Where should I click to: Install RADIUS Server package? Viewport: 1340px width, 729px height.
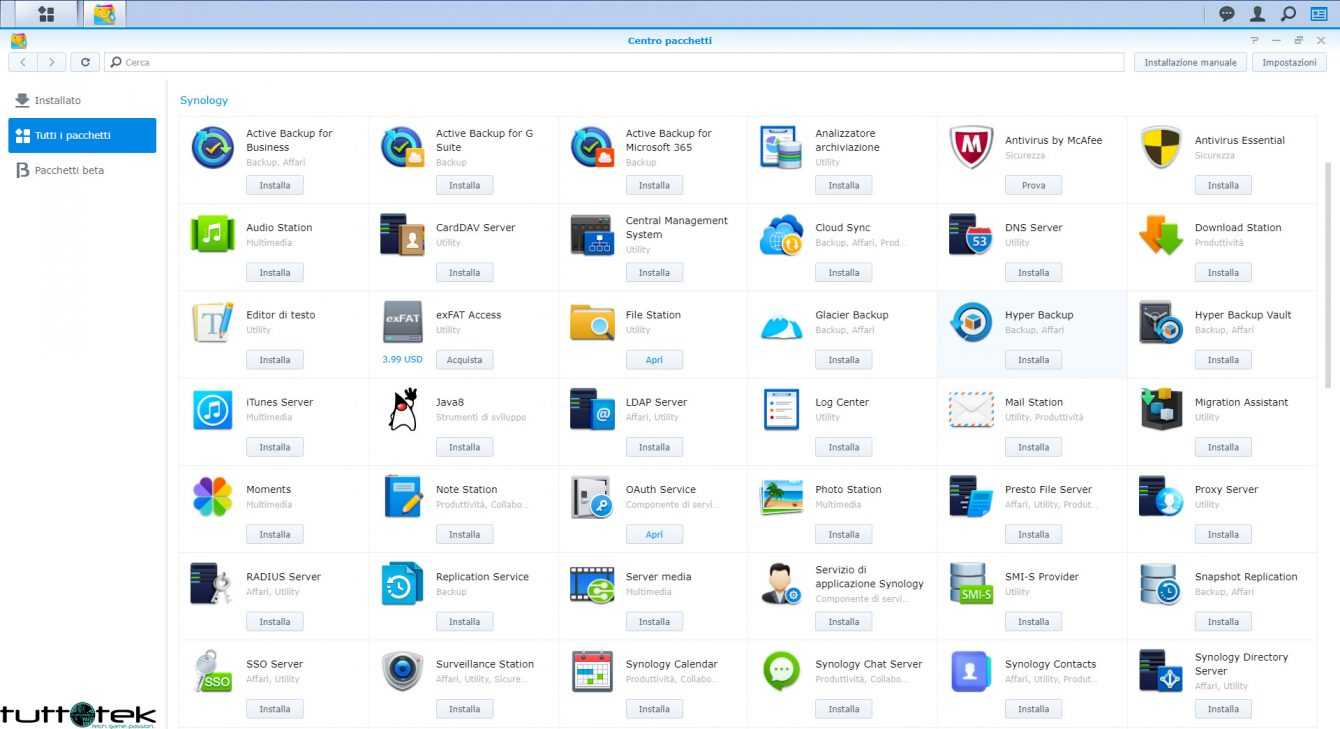(x=274, y=622)
